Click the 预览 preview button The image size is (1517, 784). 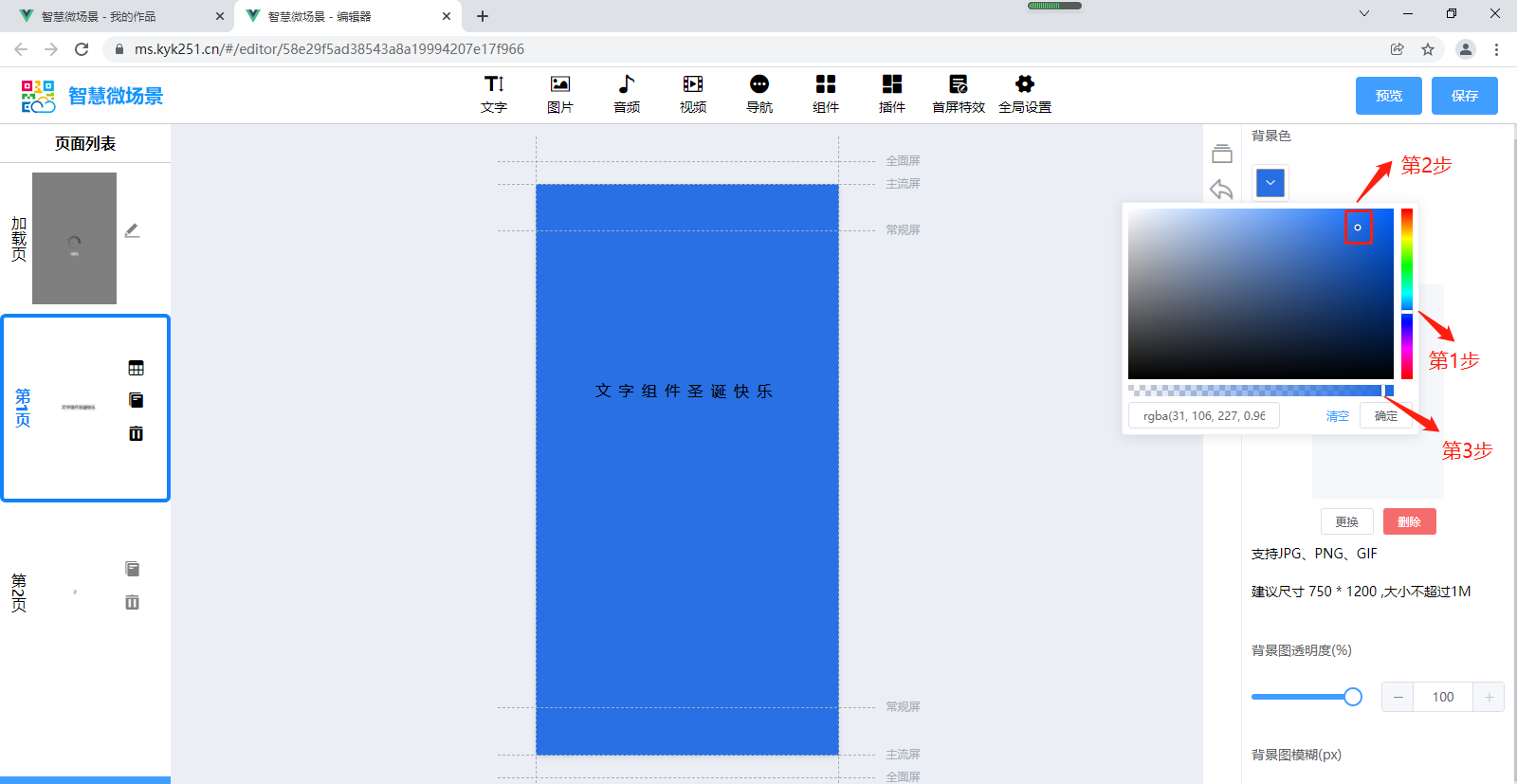1388,96
